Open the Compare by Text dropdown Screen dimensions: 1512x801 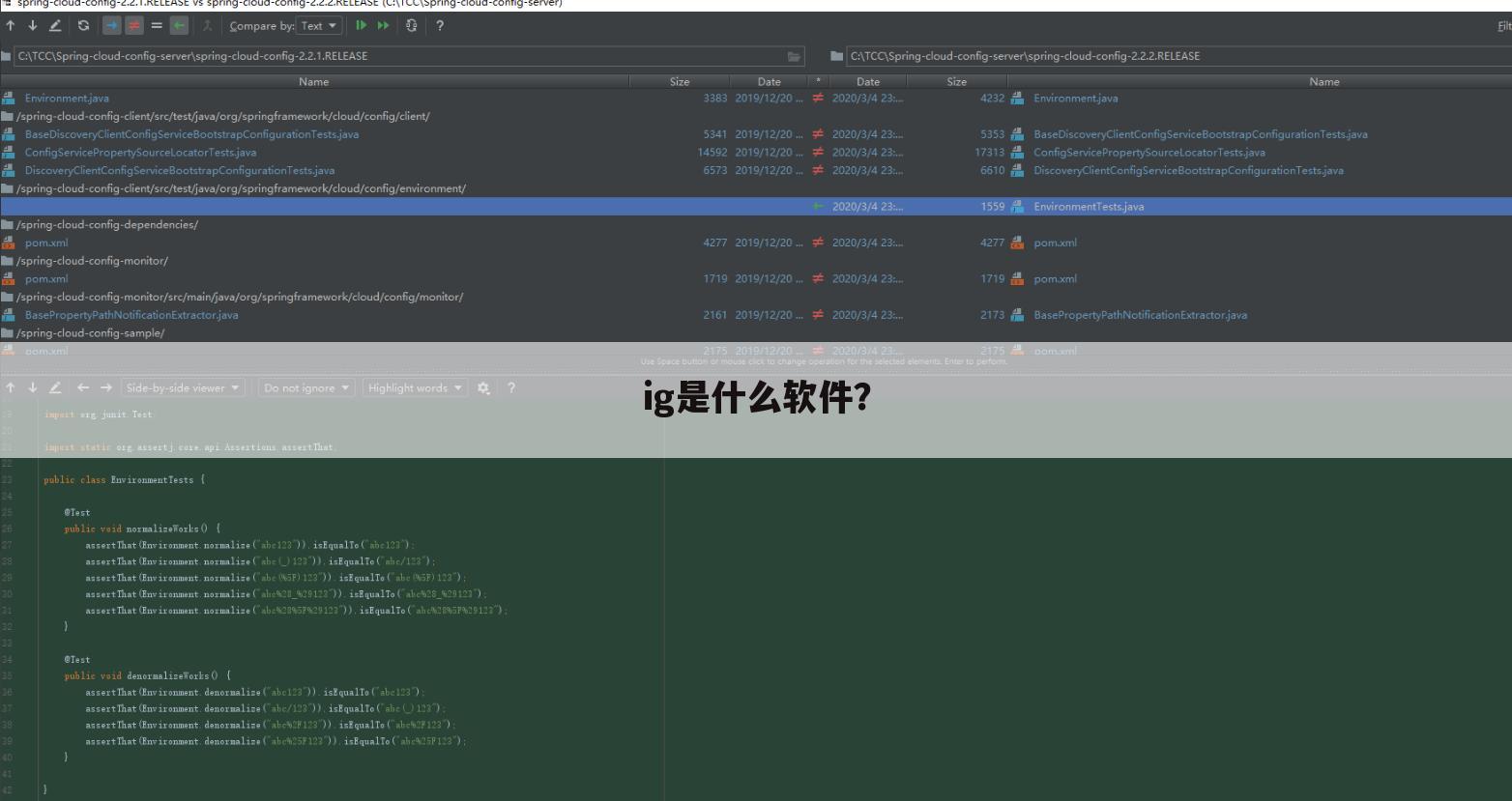318,26
